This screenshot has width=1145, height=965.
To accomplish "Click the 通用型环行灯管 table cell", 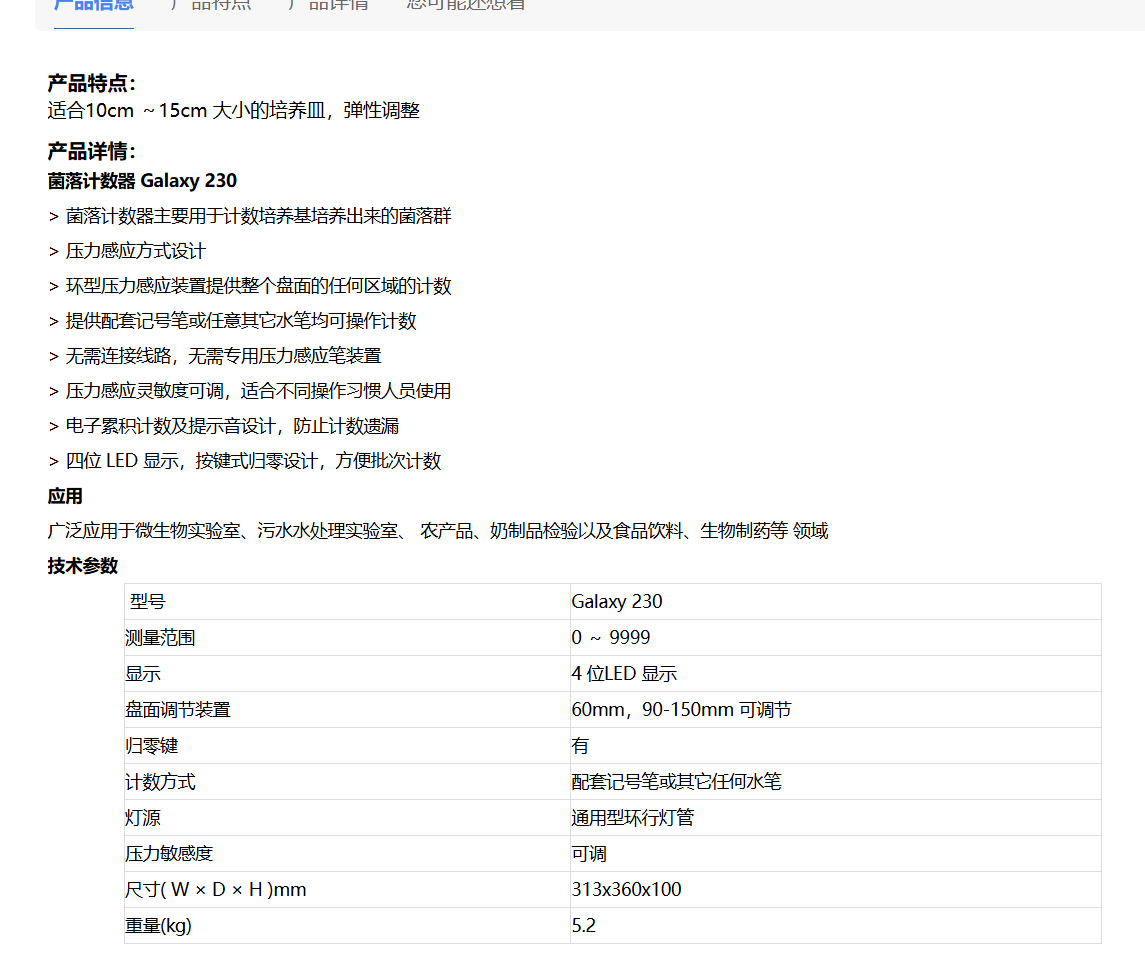I will [x=632, y=818].
